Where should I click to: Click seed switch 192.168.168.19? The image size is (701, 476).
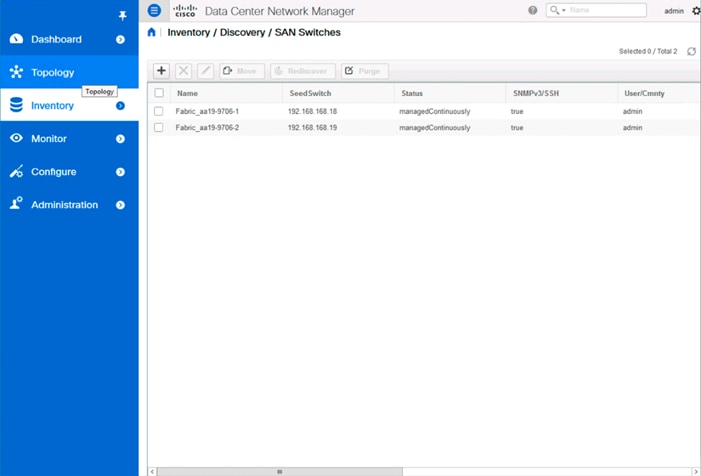point(312,128)
